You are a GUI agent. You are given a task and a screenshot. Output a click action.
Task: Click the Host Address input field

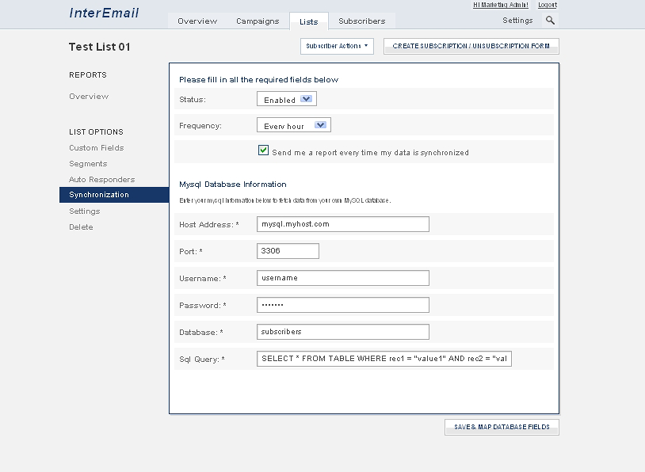(343, 224)
